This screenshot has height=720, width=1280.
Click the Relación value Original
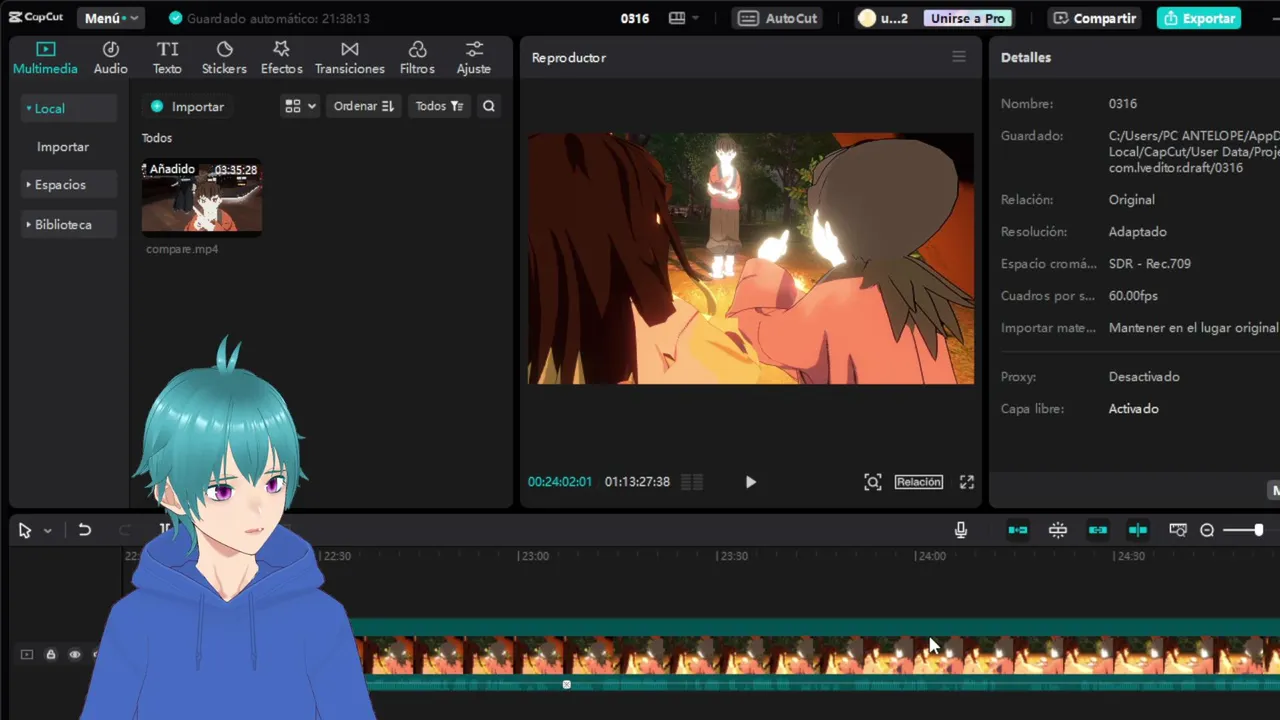(1131, 200)
